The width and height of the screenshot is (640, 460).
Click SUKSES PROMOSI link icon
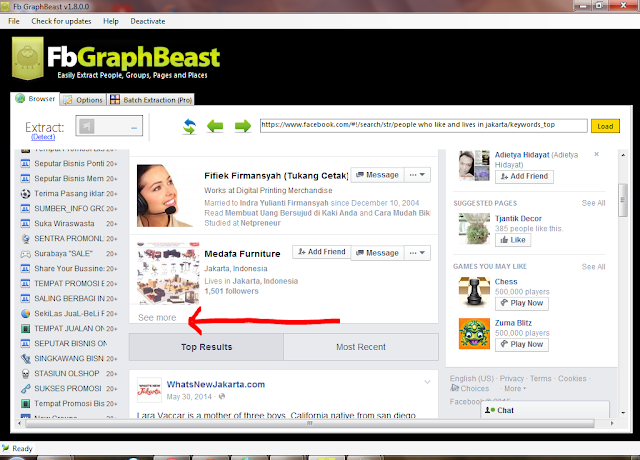click(25, 389)
